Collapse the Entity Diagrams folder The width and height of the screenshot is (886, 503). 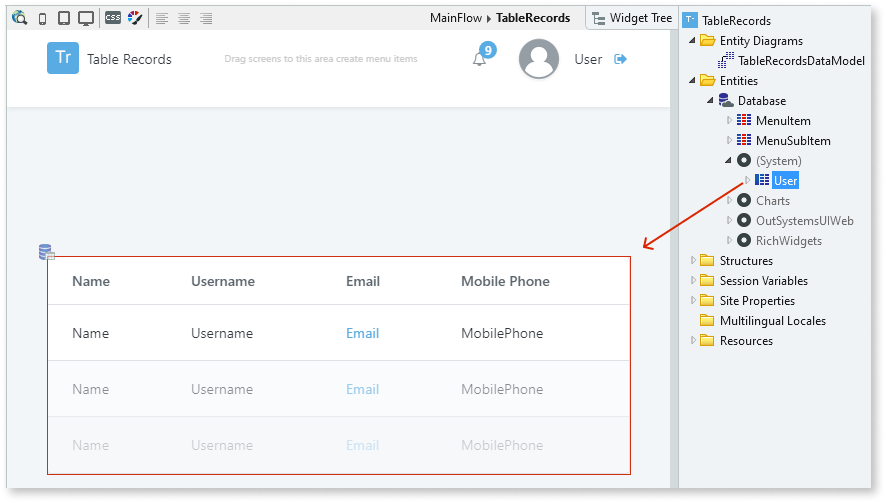tap(693, 41)
